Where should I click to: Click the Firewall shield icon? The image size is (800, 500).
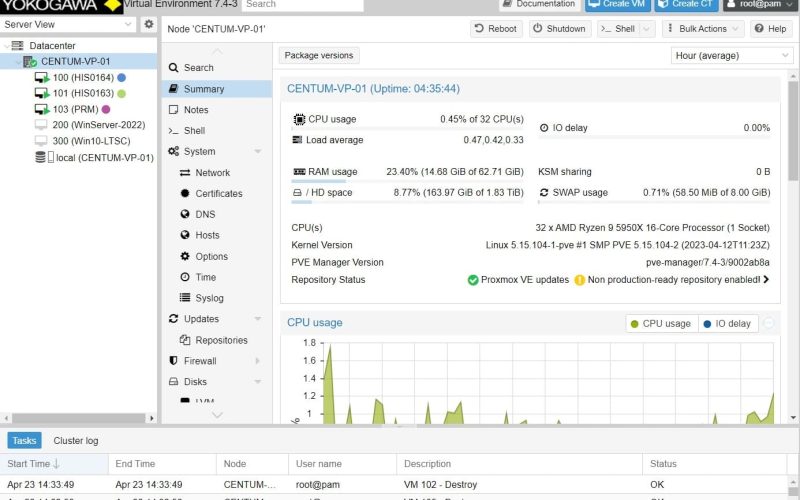(173, 361)
